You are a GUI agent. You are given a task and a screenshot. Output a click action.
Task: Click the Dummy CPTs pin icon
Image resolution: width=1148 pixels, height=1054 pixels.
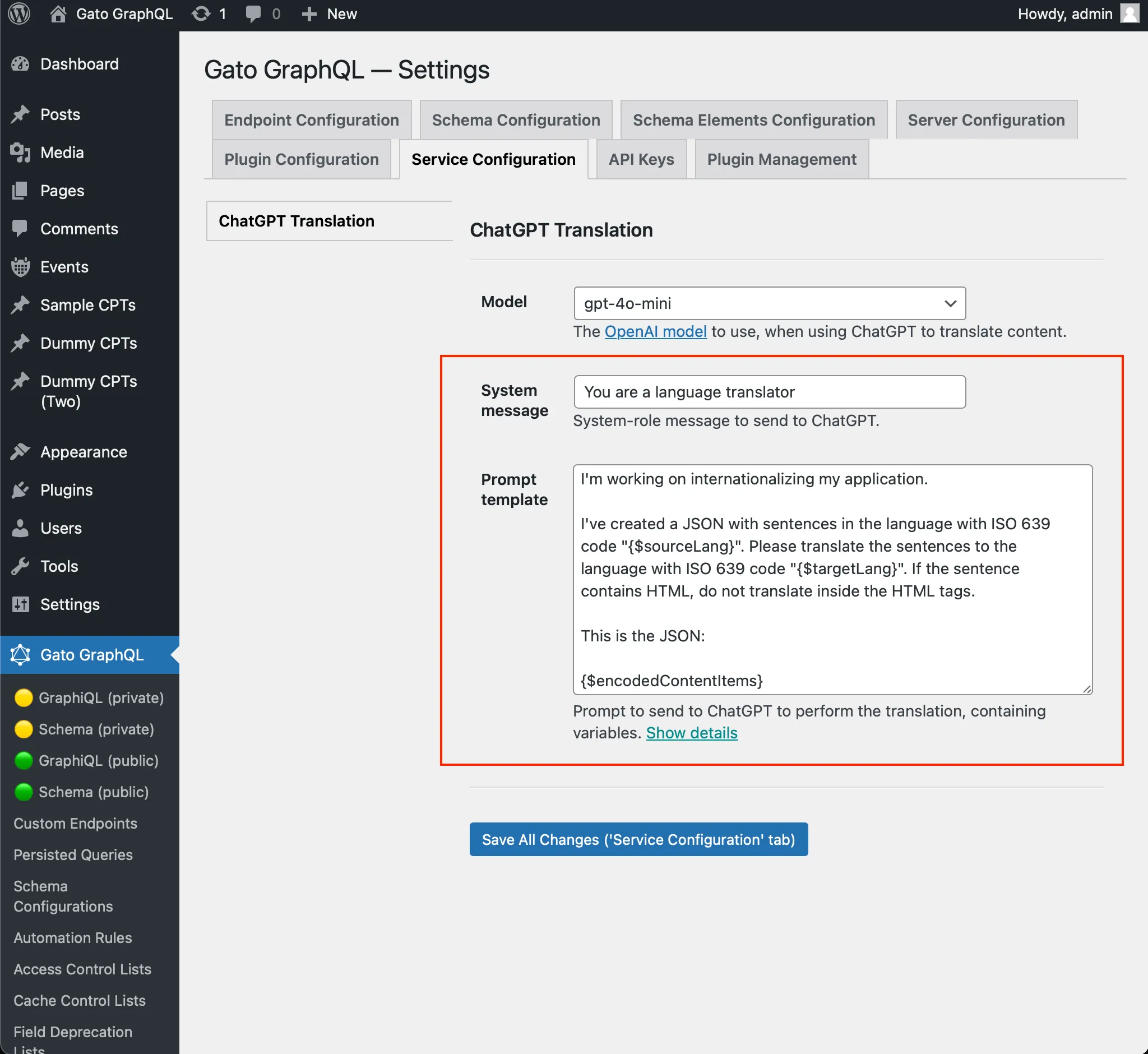[21, 343]
